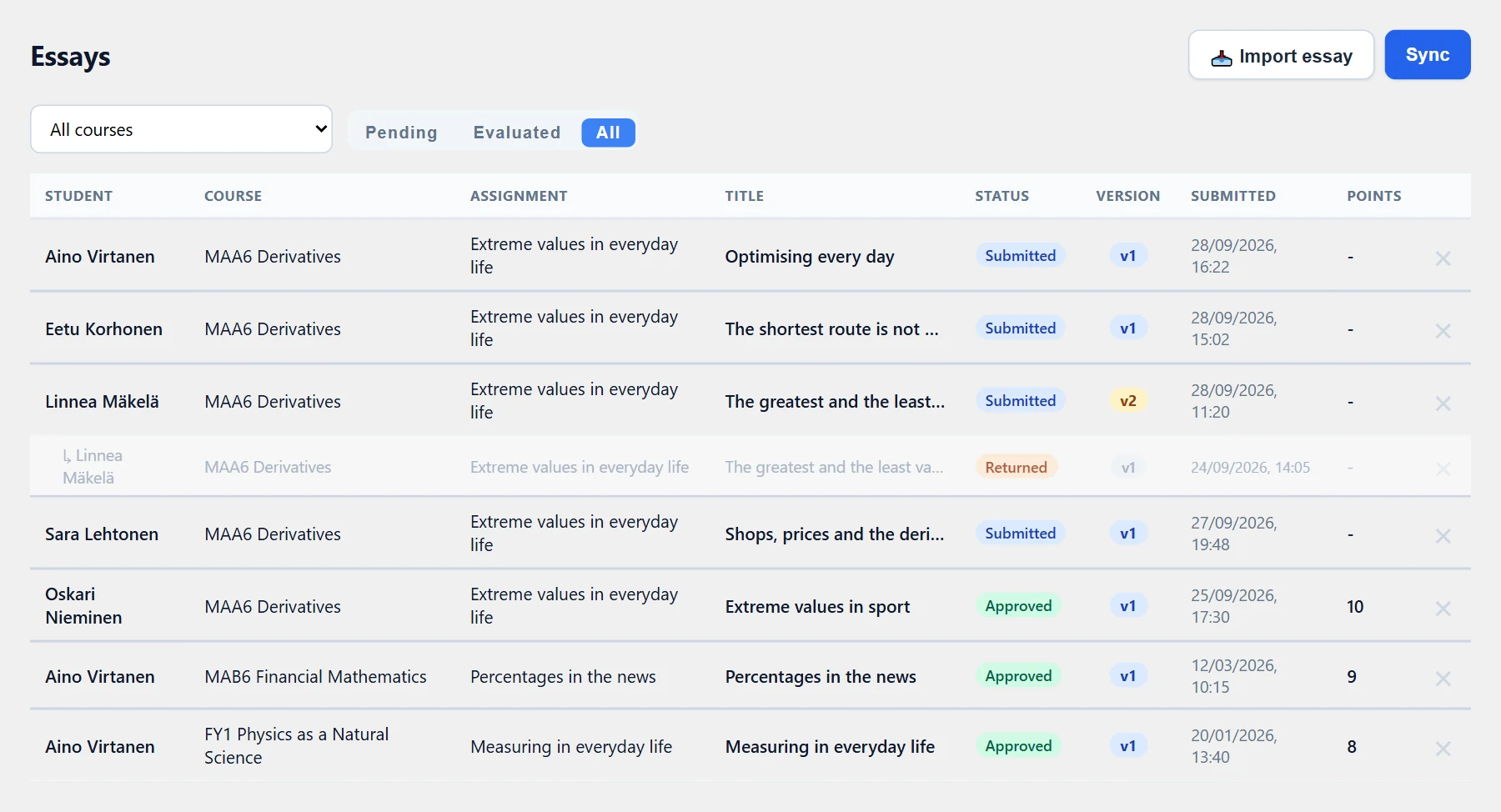This screenshot has height=812, width=1501.
Task: Remove Sara Lehtonen's essay row
Action: click(x=1443, y=536)
